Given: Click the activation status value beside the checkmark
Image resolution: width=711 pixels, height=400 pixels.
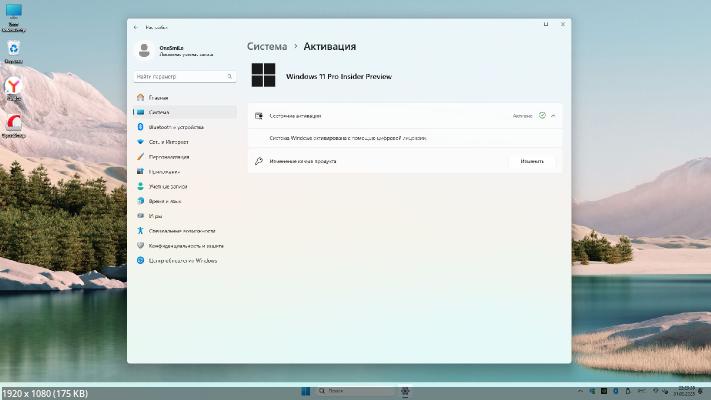Looking at the screenshot, I should [522, 116].
